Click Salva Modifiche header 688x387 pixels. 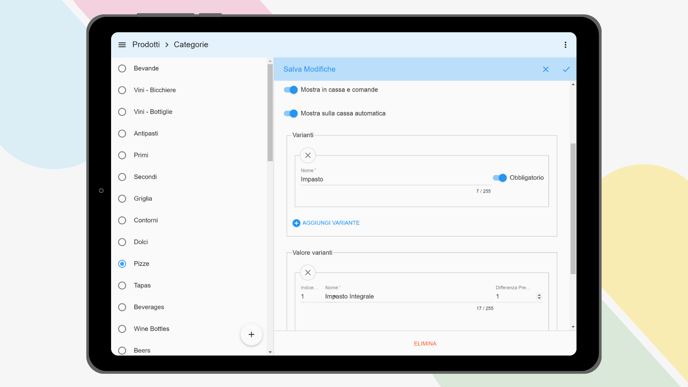(x=309, y=69)
